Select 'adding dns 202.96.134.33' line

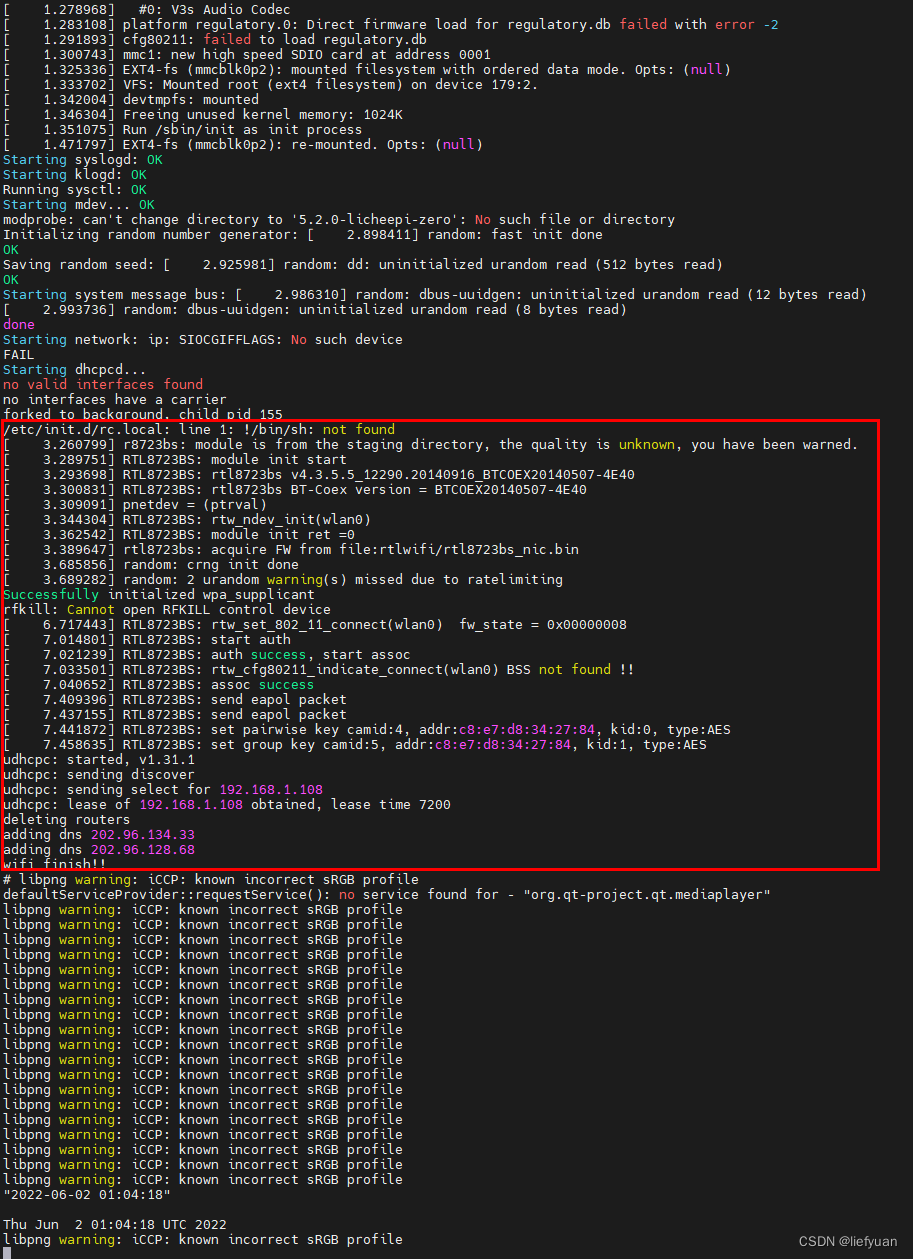click(99, 834)
